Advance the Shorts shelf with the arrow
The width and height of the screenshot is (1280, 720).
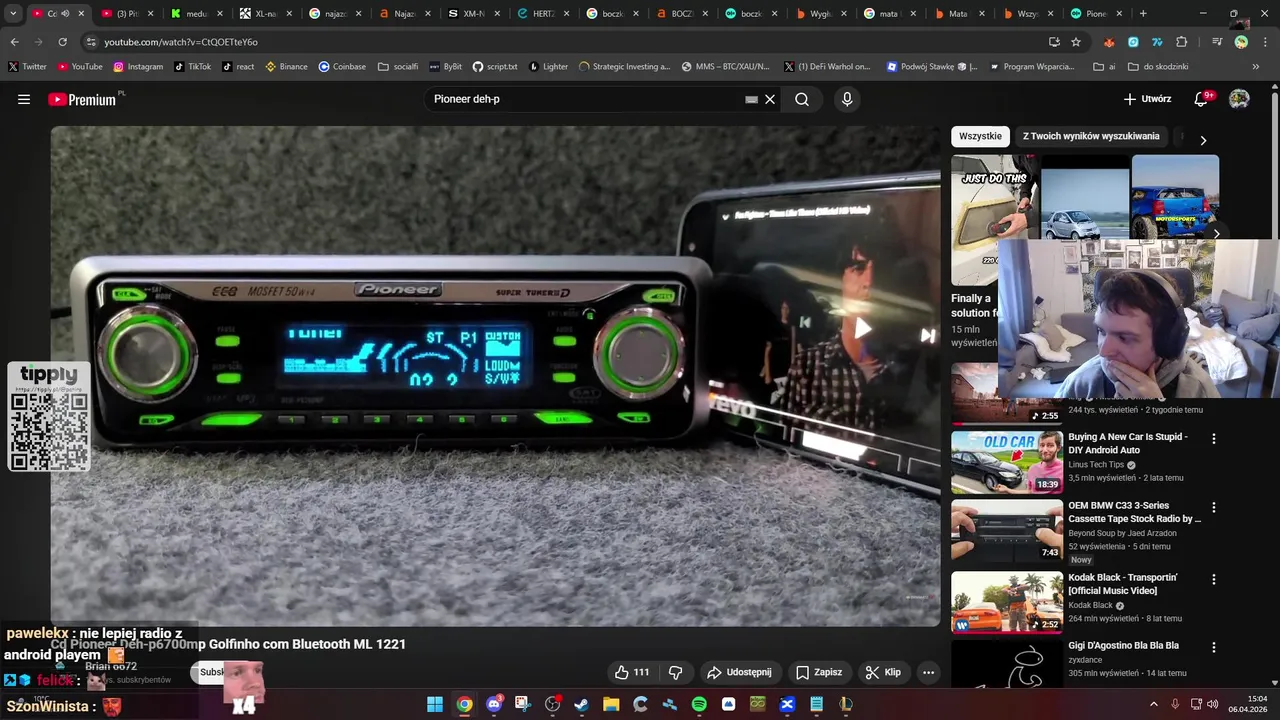[x=1216, y=234]
